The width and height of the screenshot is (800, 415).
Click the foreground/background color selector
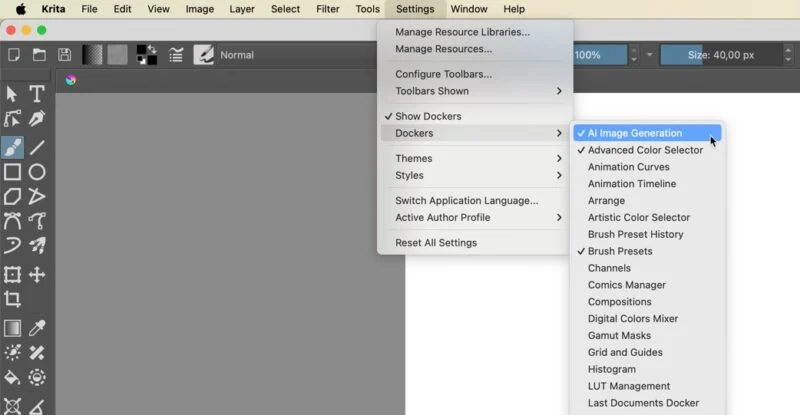pos(146,55)
